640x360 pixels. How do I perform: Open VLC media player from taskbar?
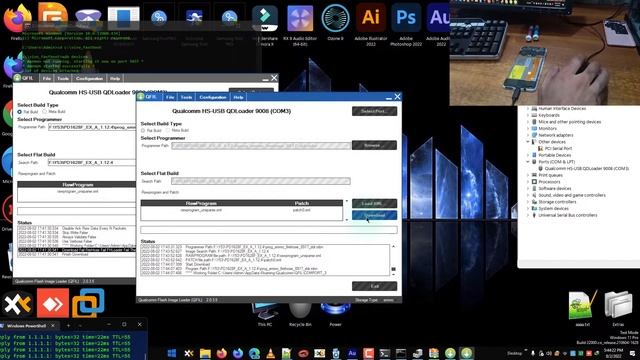click(270, 353)
